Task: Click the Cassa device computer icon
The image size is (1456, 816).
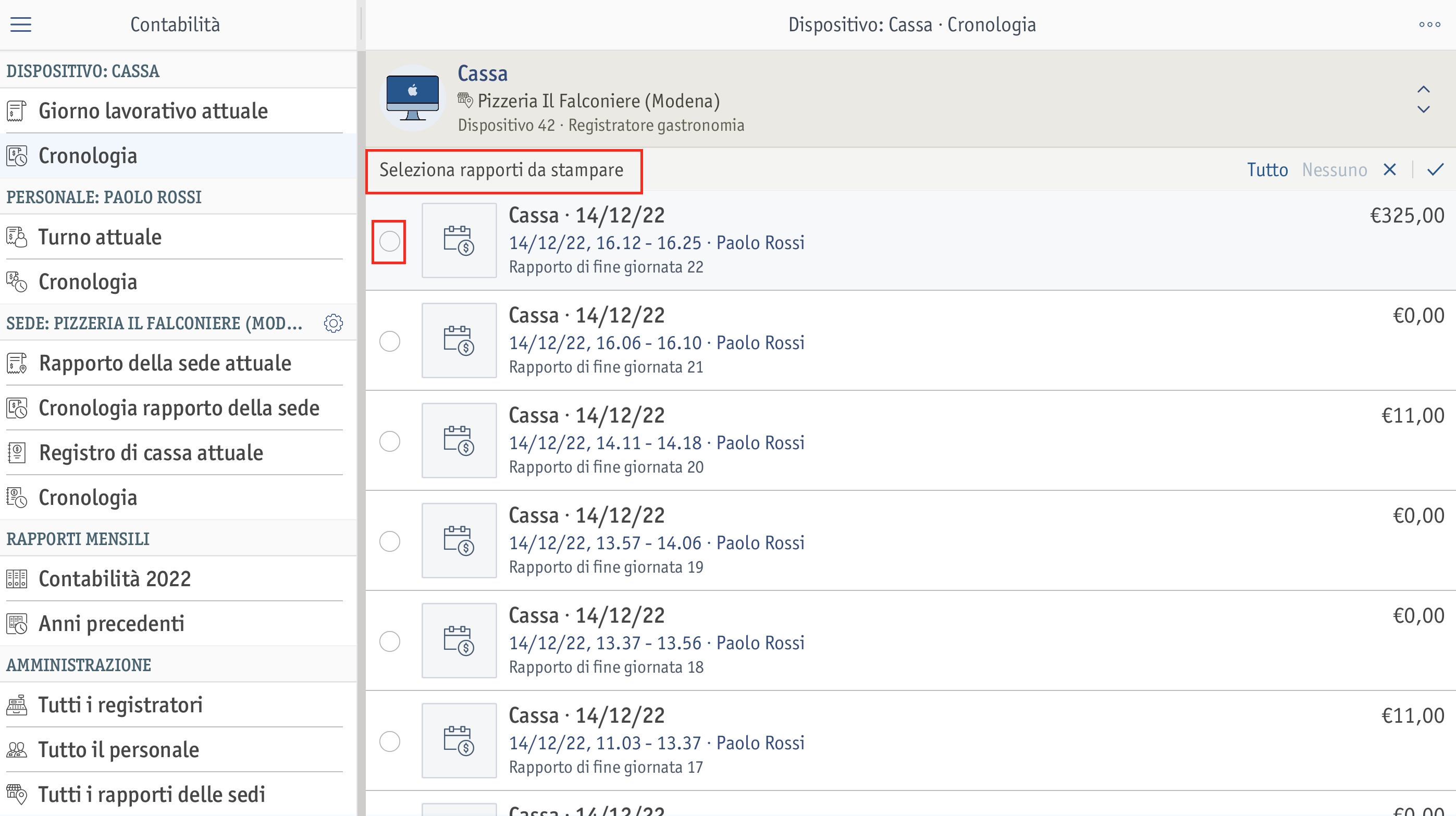Action: [413, 98]
